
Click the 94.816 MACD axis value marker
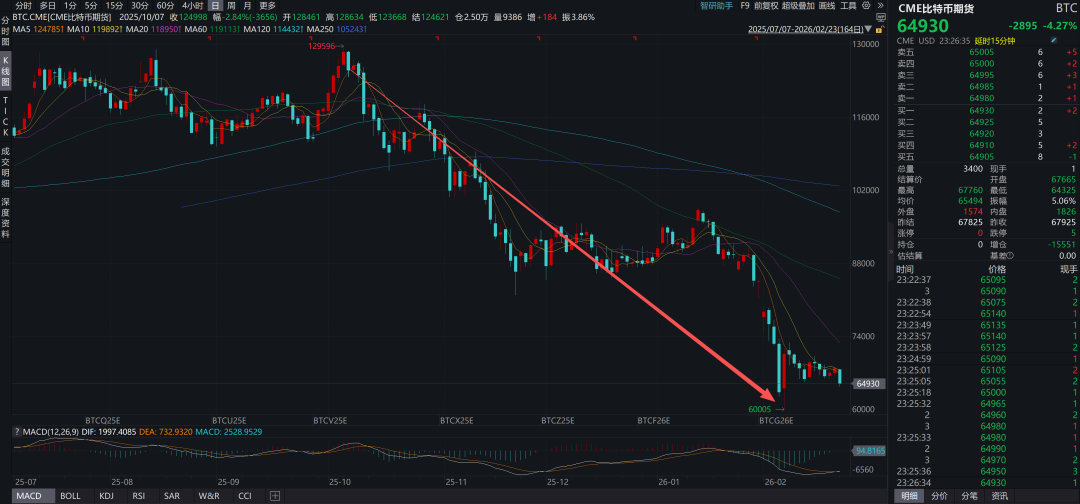[x=866, y=451]
